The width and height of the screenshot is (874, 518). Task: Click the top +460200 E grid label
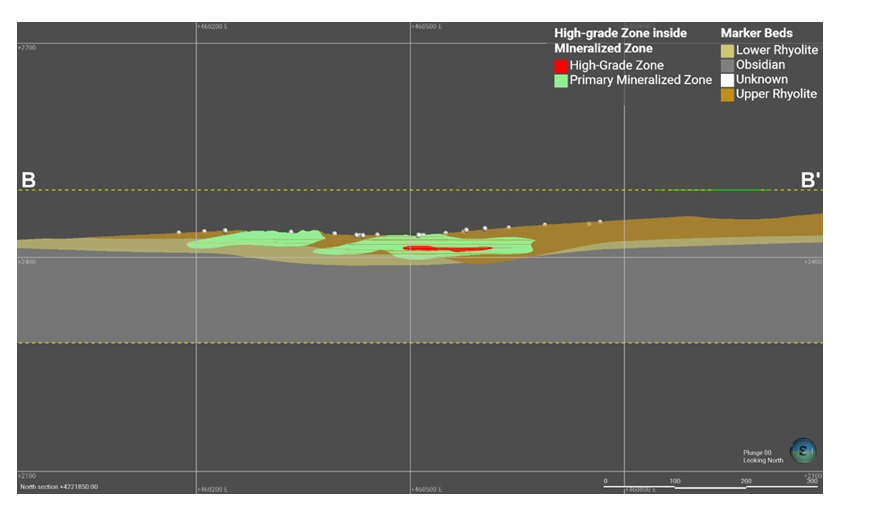212,27
